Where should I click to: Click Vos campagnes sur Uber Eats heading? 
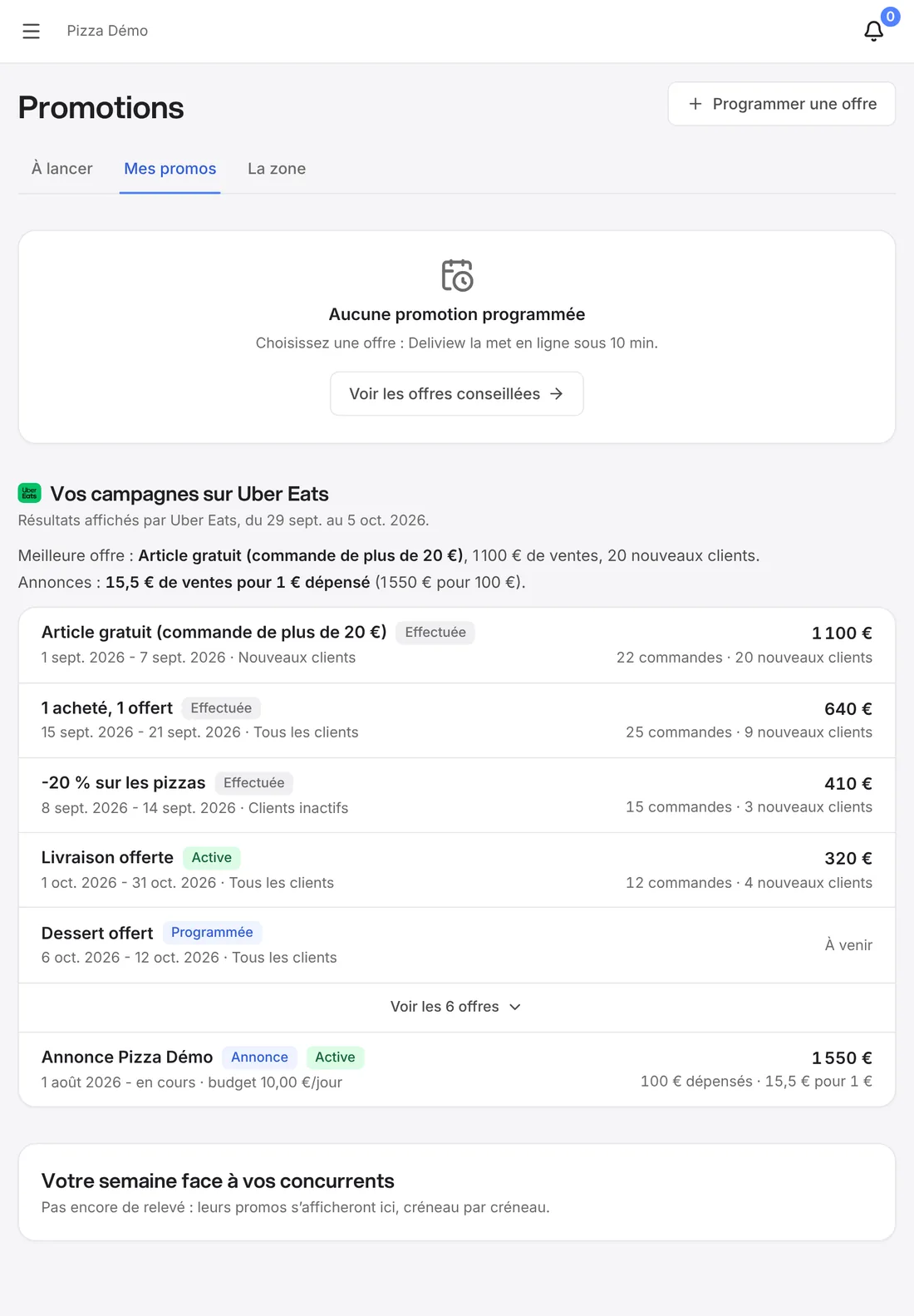point(189,494)
